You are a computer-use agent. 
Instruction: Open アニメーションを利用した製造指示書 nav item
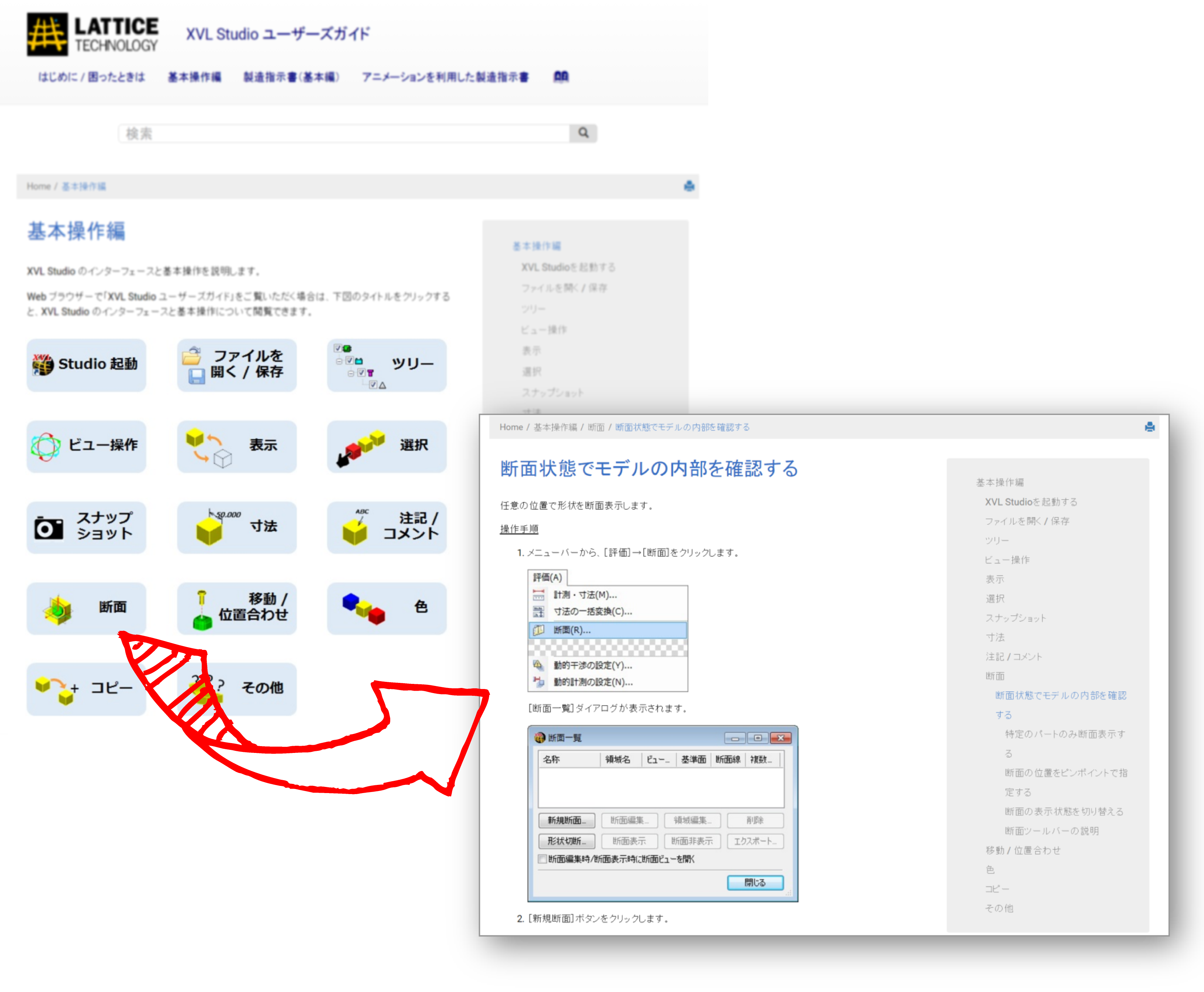coord(445,77)
